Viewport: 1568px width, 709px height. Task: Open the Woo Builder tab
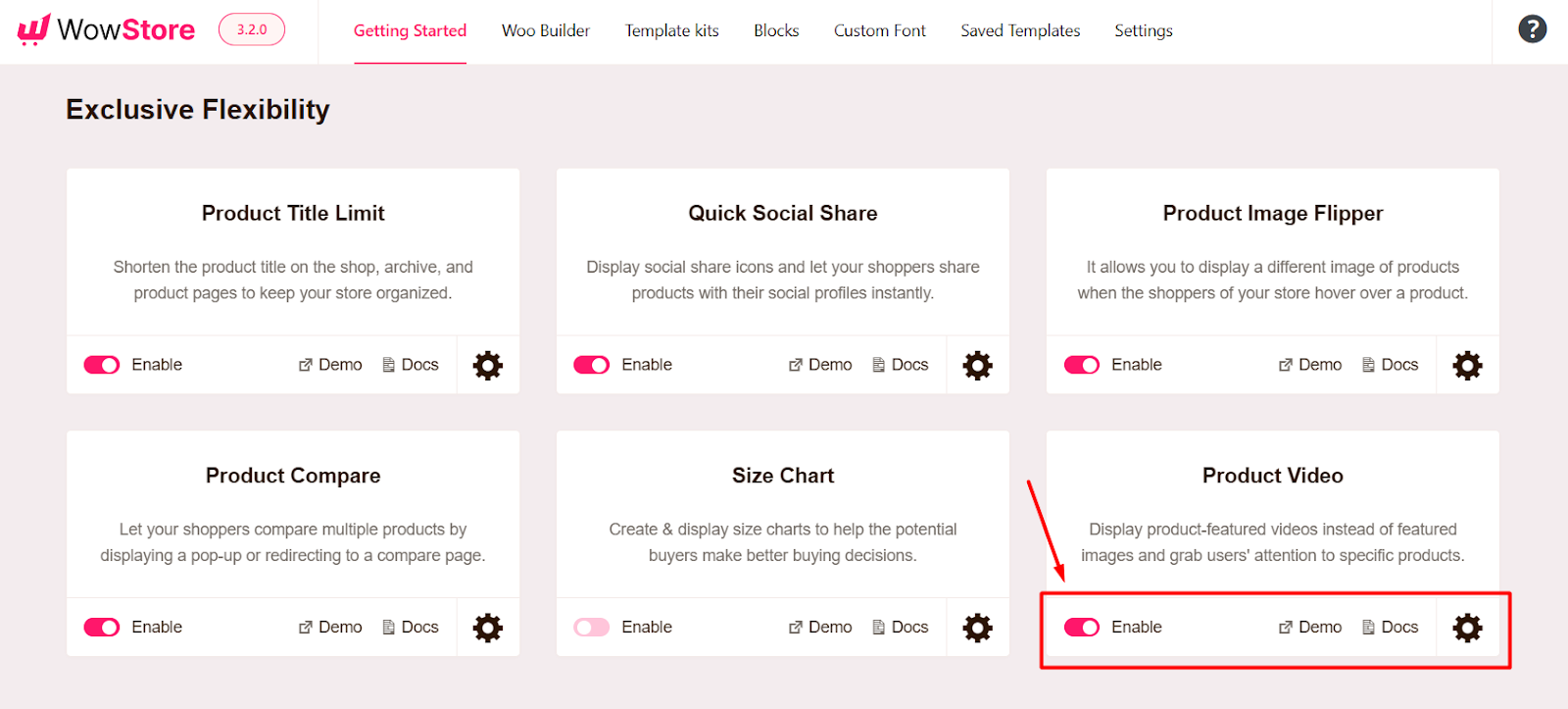546,30
